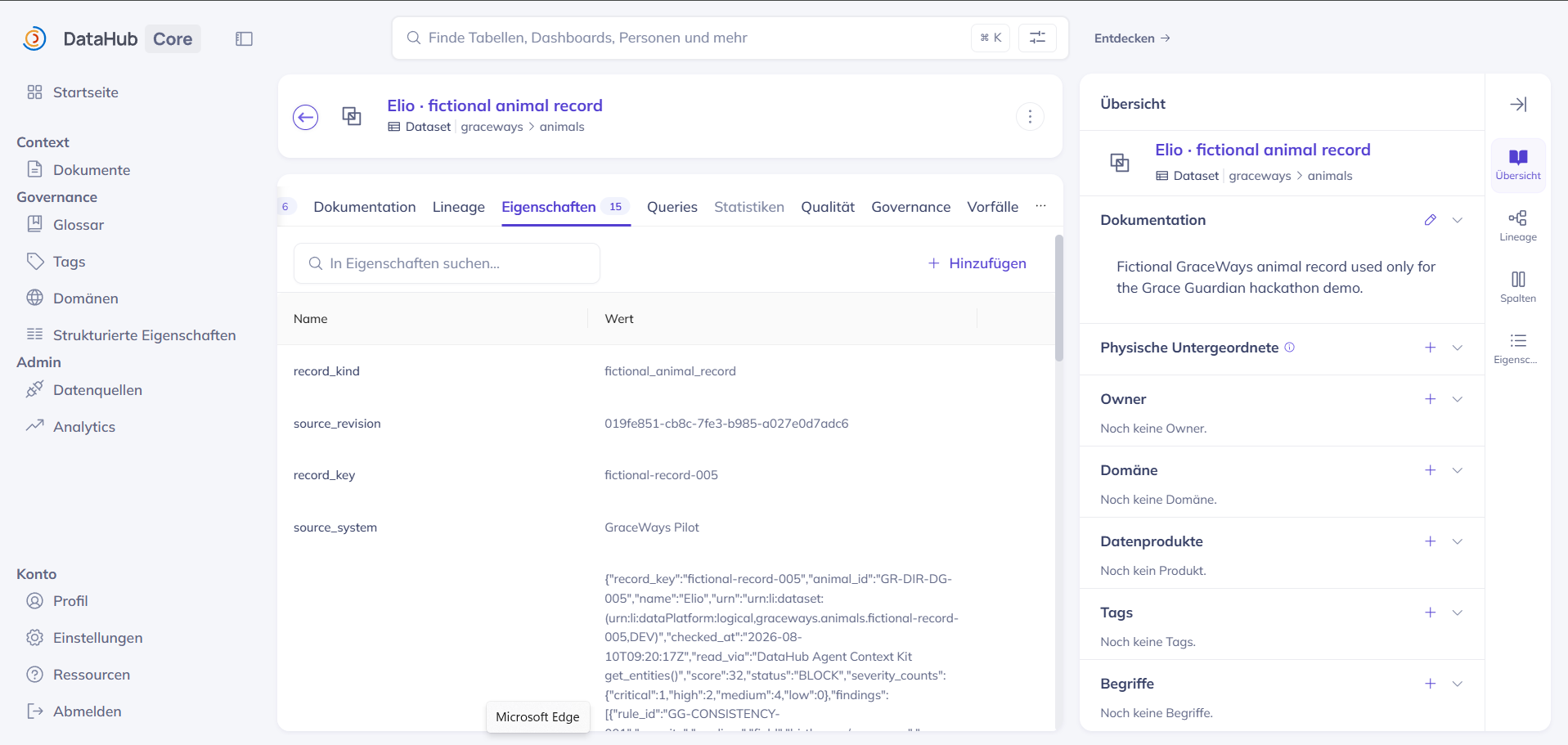This screenshot has width=1568, height=745.
Task: Open the three-dot menu for the dataset
Action: pos(1030,117)
